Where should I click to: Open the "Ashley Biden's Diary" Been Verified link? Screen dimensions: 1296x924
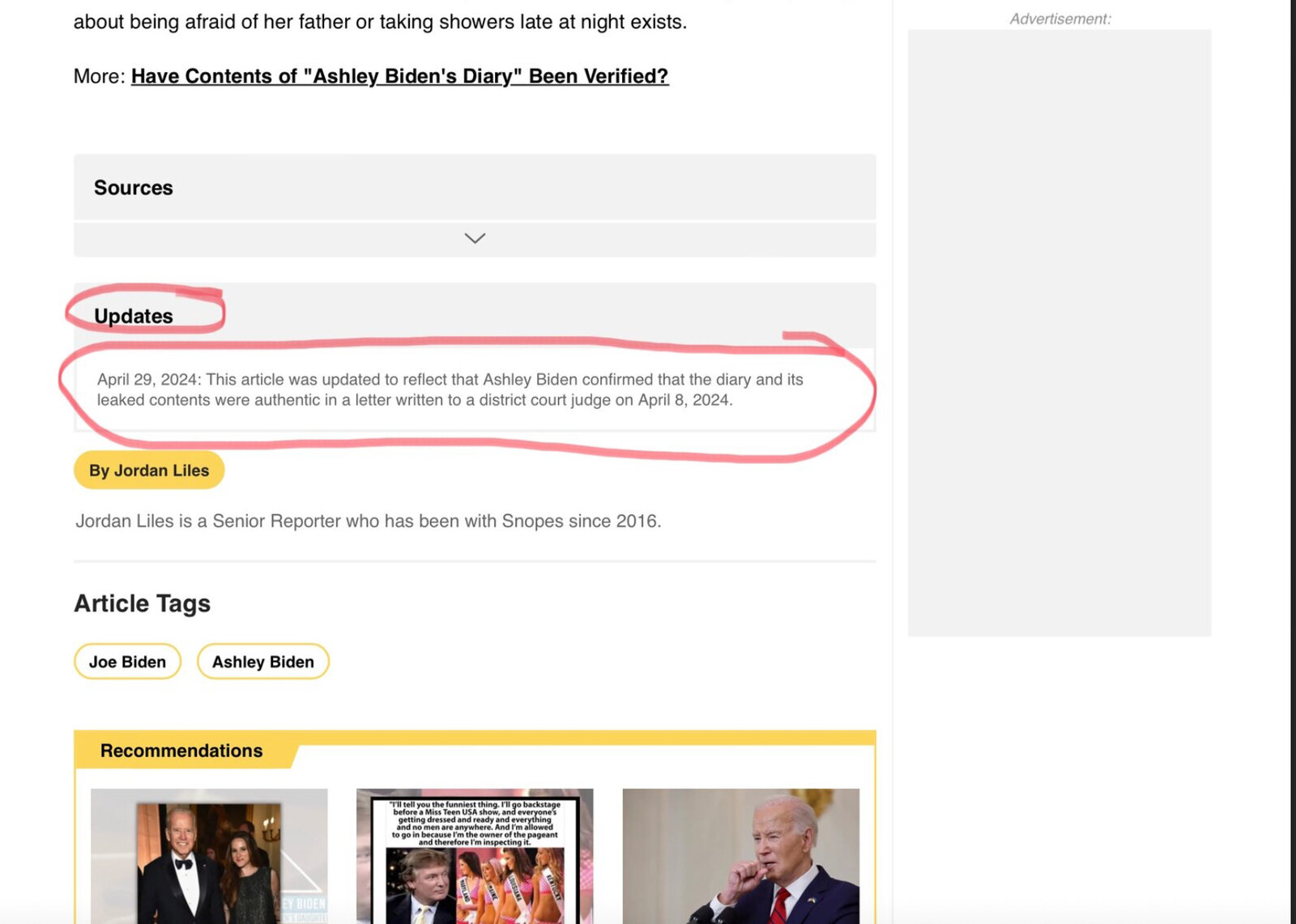click(399, 76)
